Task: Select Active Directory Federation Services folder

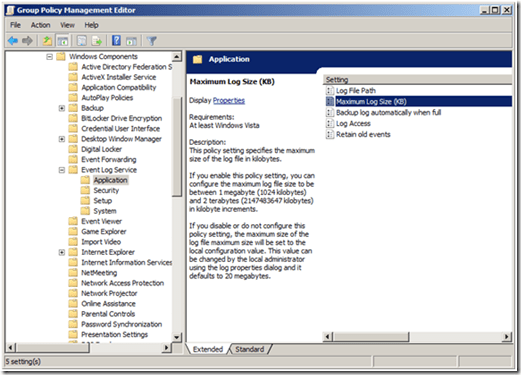Action: pos(127,67)
